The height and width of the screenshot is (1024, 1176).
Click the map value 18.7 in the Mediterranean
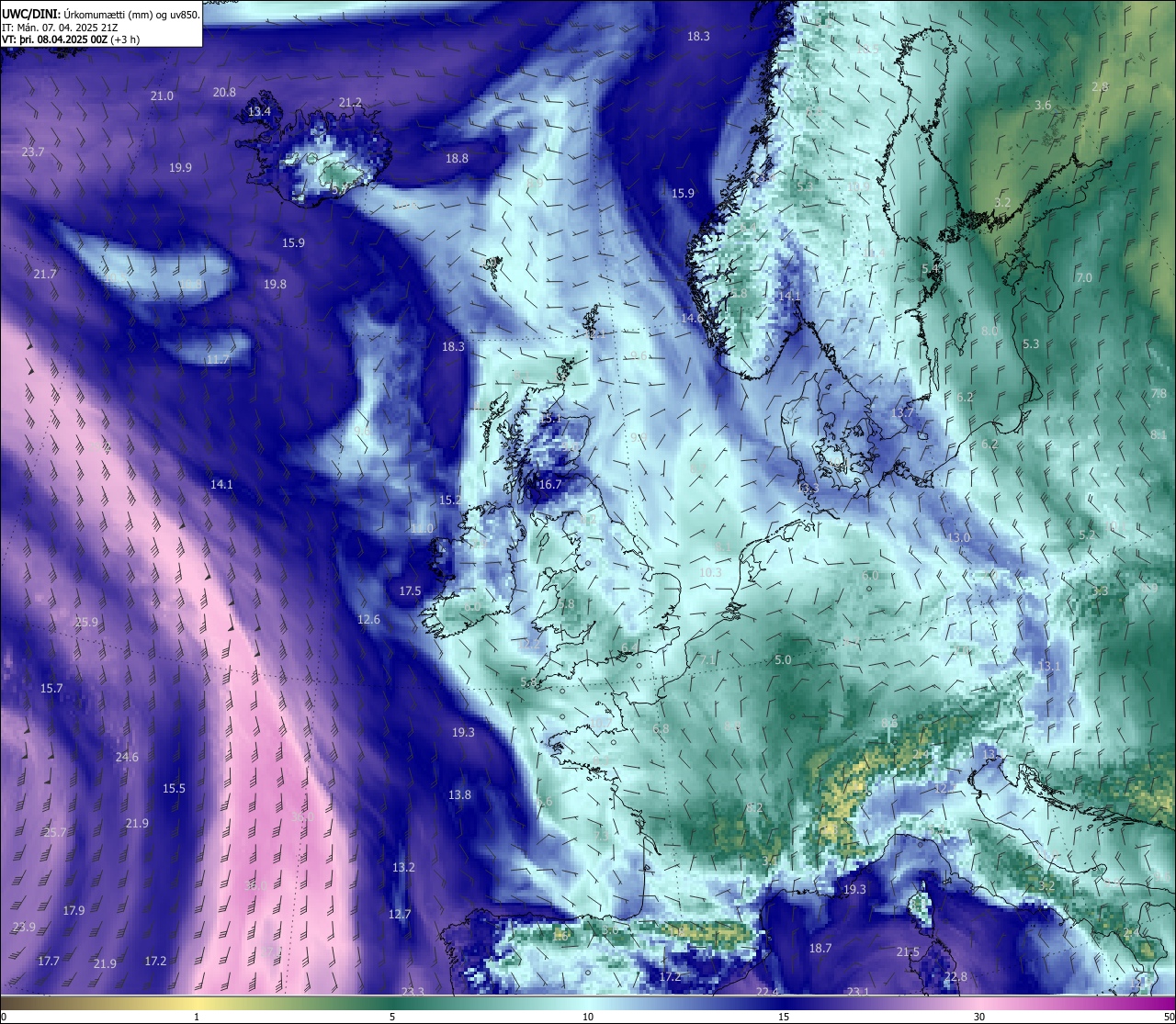pos(820,949)
